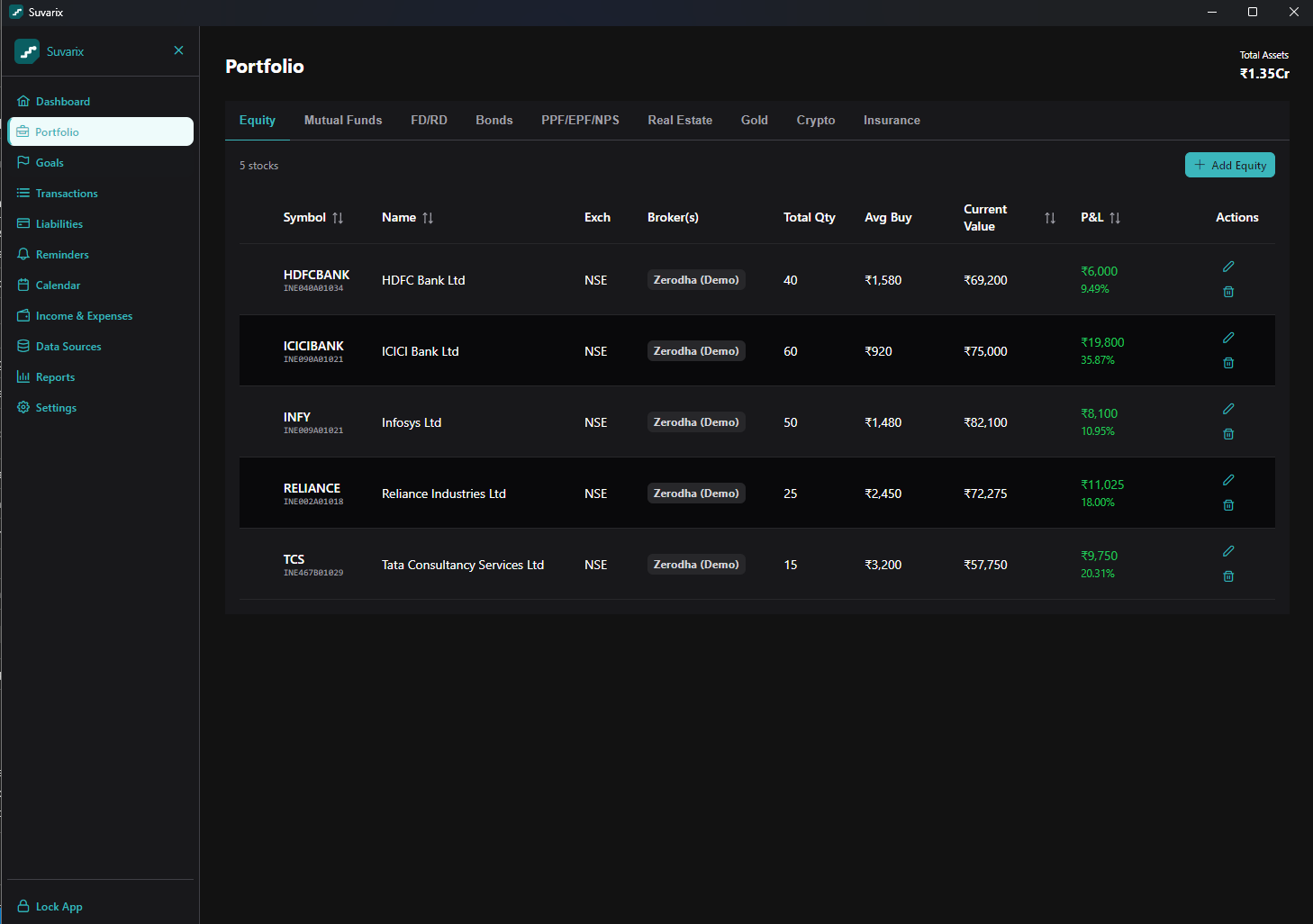Click ₹19,800 P&L for ICICIBANK
Viewport: 1313px width, 924px height.
coord(1102,342)
